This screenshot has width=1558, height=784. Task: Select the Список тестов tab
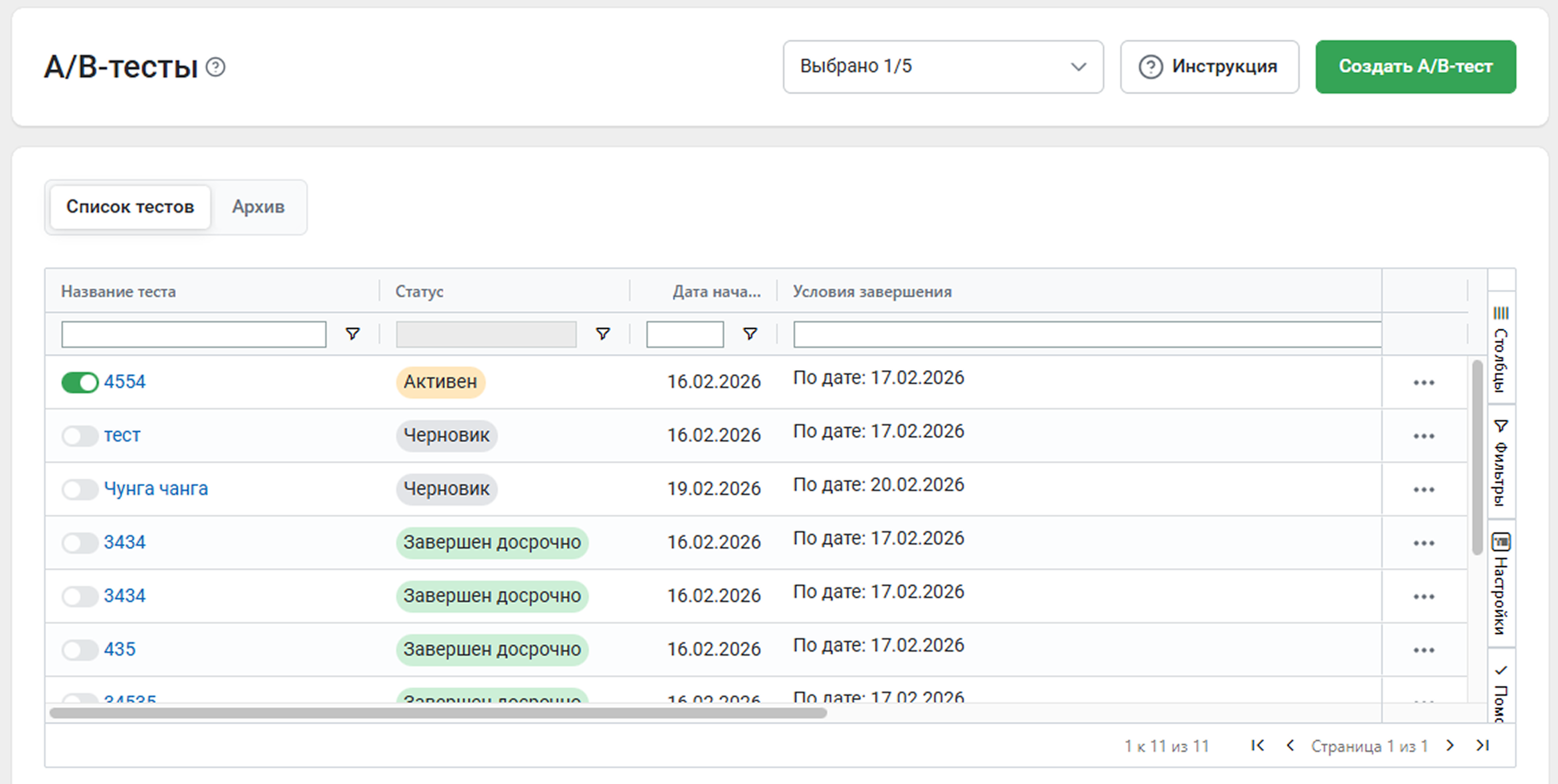pyautogui.click(x=131, y=207)
